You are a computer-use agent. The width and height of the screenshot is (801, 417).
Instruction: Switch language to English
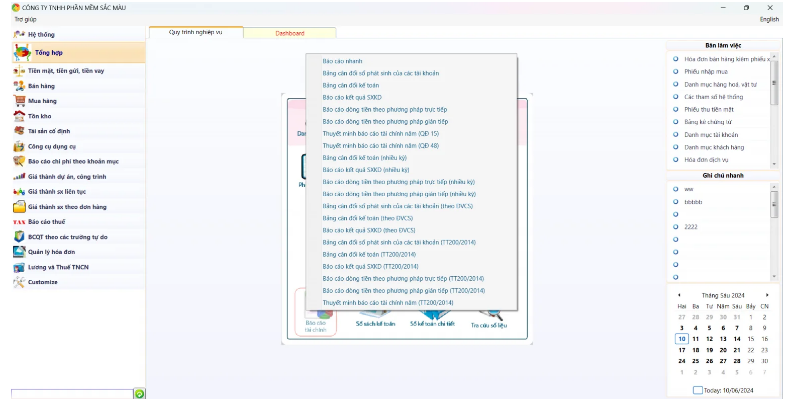[x=769, y=19]
